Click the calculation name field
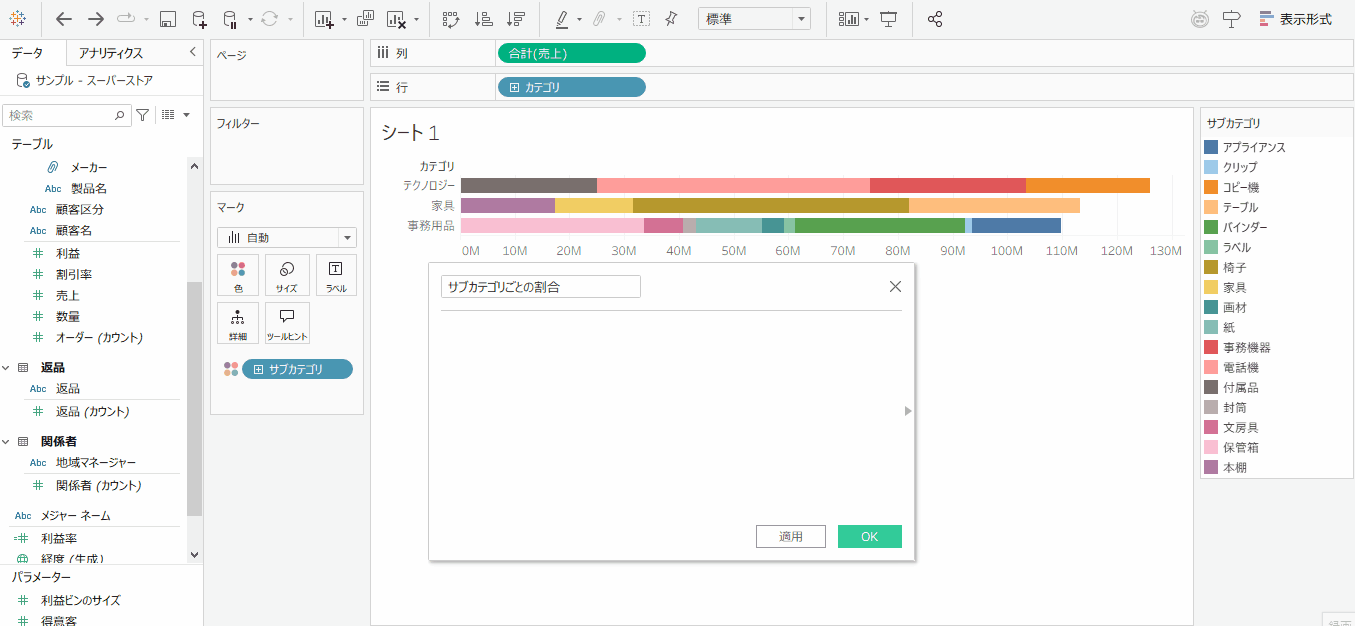Viewport: 1355px width, 626px height. click(x=540, y=287)
